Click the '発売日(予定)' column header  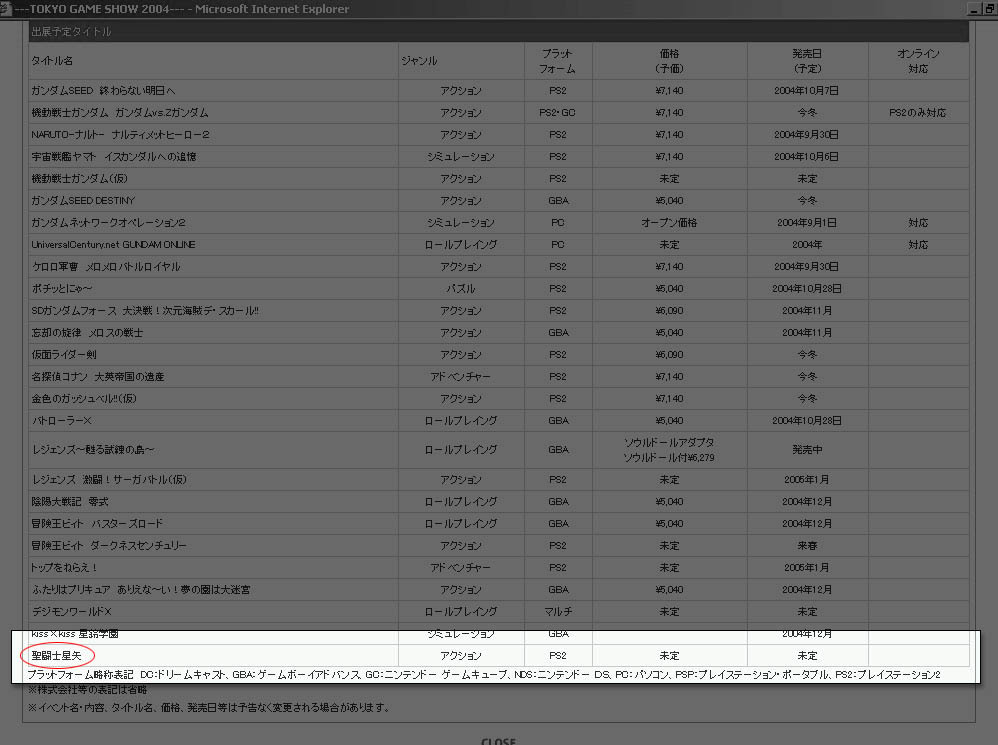coord(807,61)
